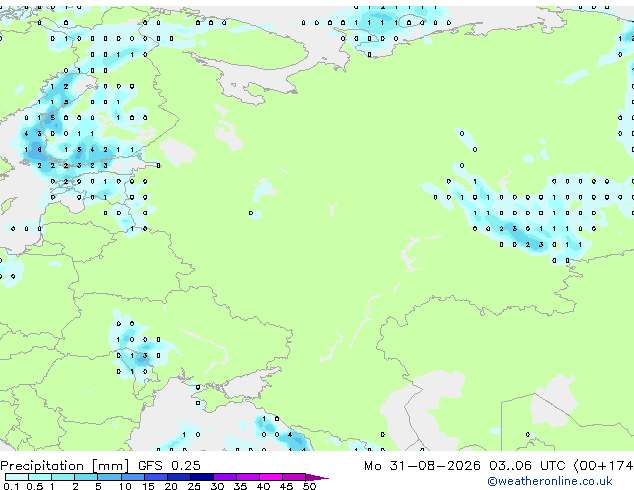Click the '(00+174' forecast run text
The height and width of the screenshot is (490, 634).
[603, 466]
